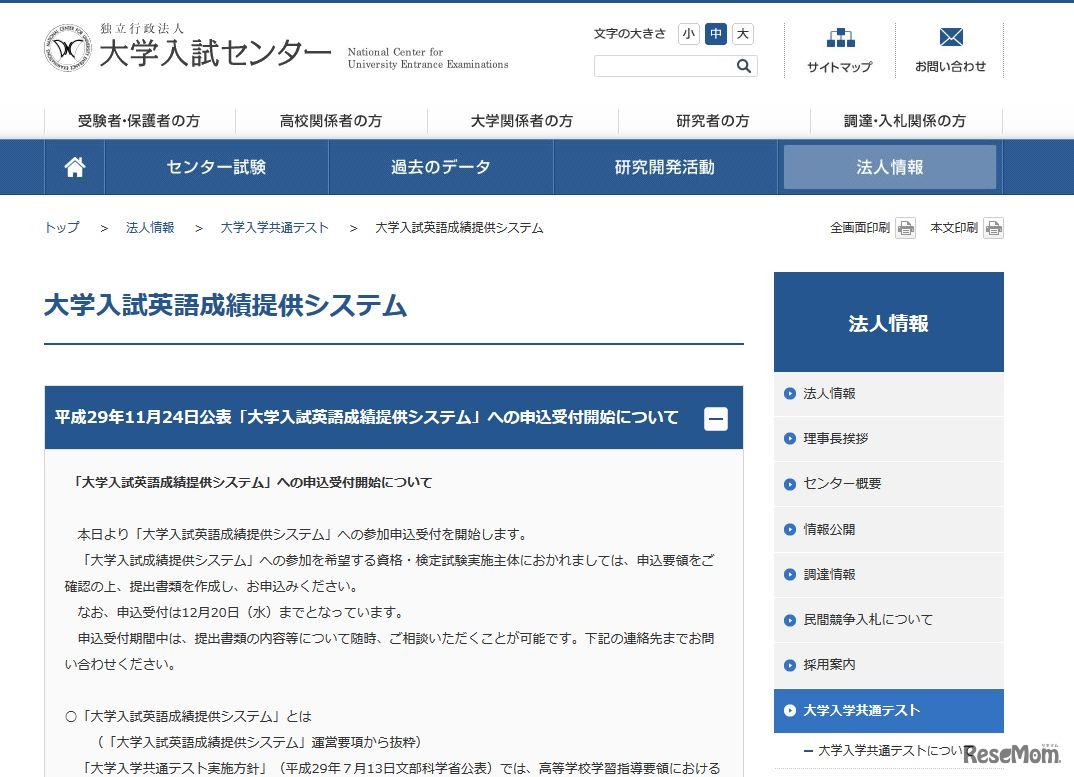The height and width of the screenshot is (777, 1074).
Task: Select the home icon in the navigation bar
Action: pyautogui.click(x=74, y=167)
